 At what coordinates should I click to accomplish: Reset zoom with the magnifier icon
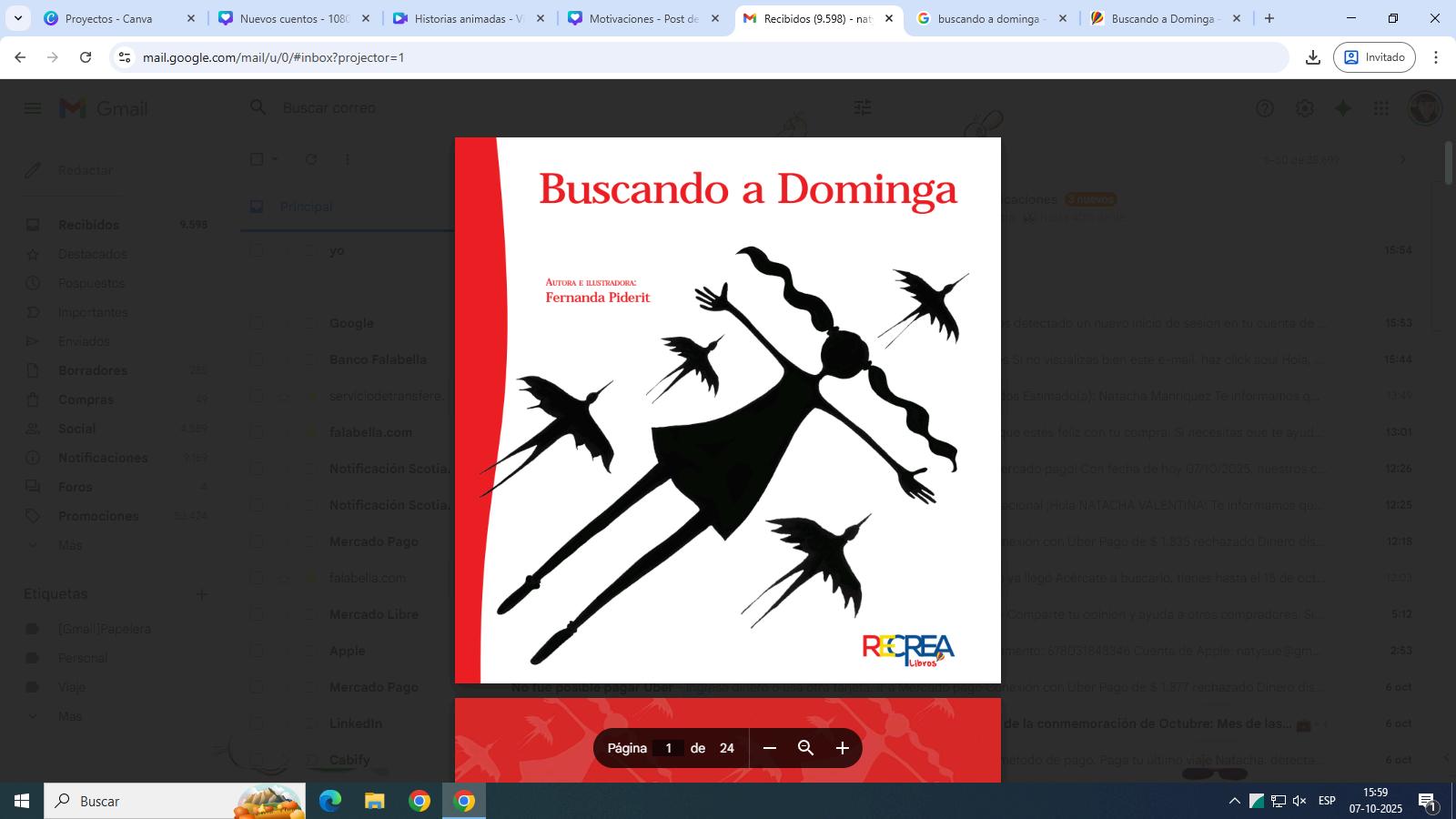pyautogui.click(x=805, y=748)
